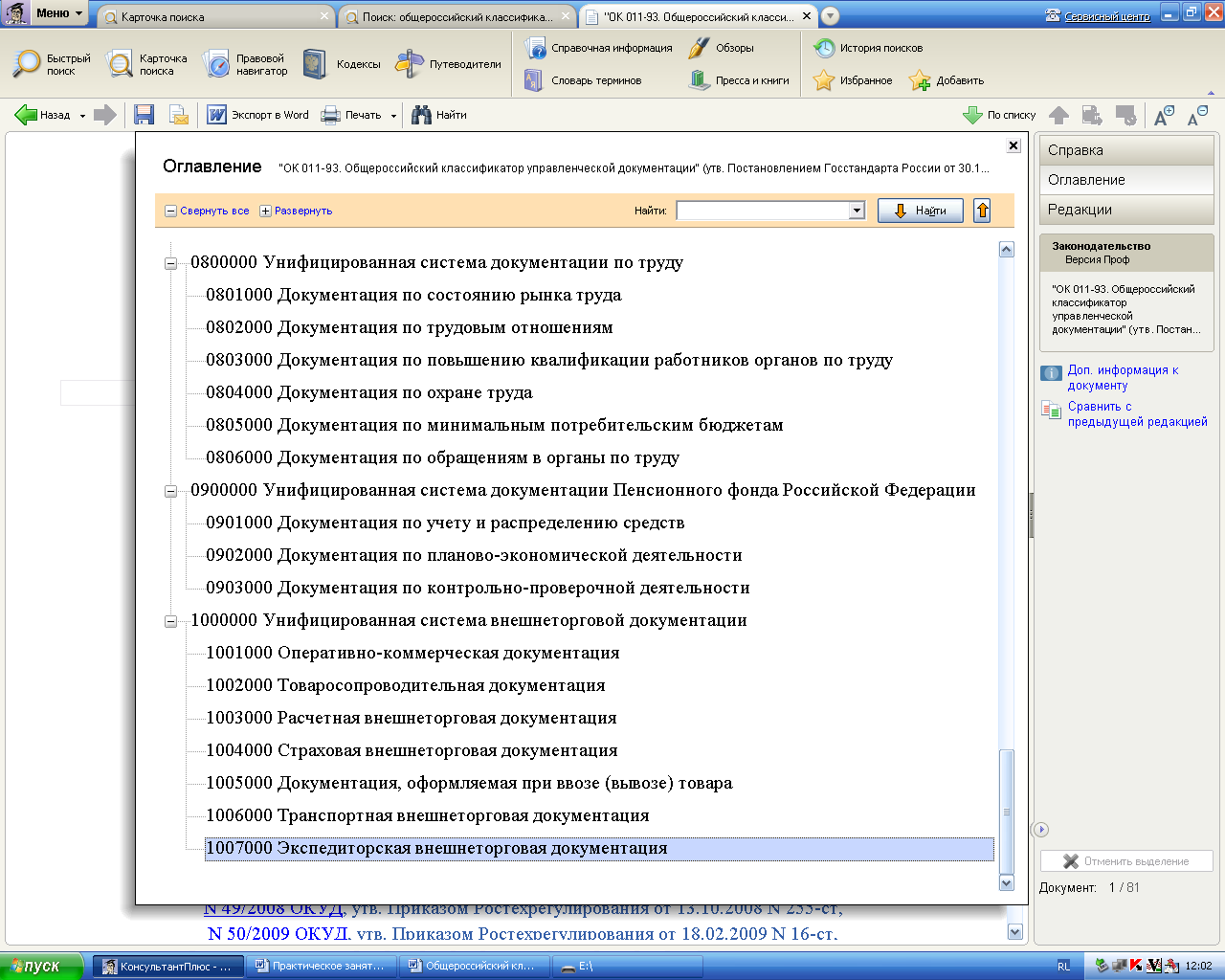Open the Редакции side tab
The height and width of the screenshot is (980, 1225).
click(1125, 210)
